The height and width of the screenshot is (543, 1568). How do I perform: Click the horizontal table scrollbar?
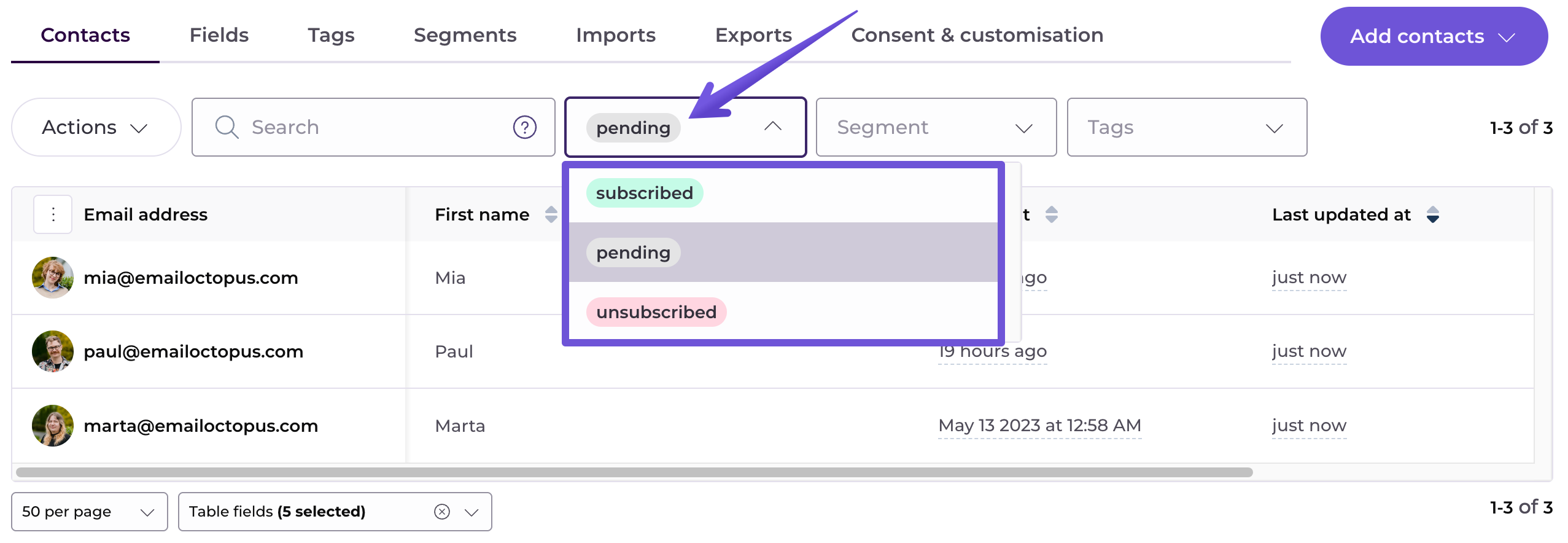point(634,472)
